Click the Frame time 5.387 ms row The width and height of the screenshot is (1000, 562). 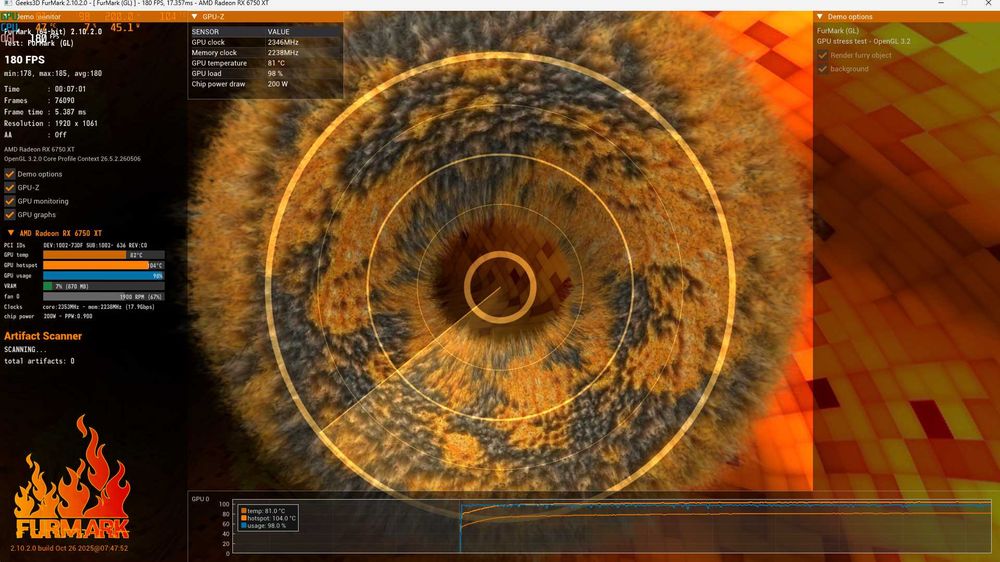[45, 112]
